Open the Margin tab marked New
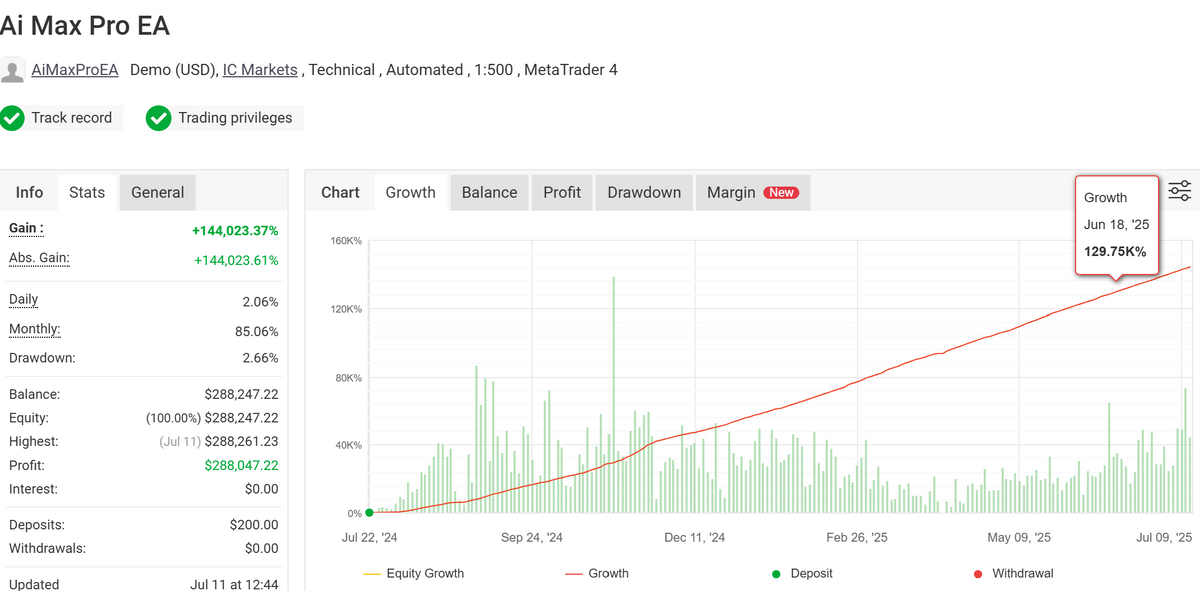This screenshot has height=591, width=1200. point(752,193)
